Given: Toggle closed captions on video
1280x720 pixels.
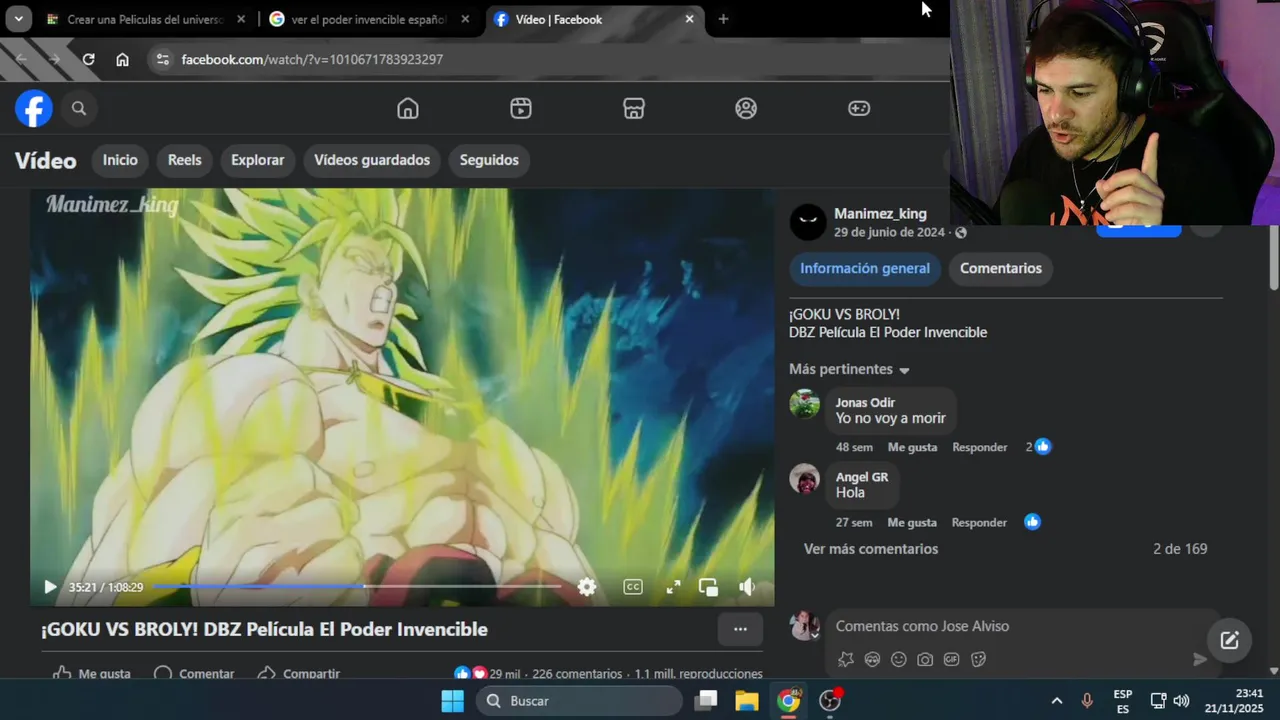Looking at the screenshot, I should click(x=633, y=587).
